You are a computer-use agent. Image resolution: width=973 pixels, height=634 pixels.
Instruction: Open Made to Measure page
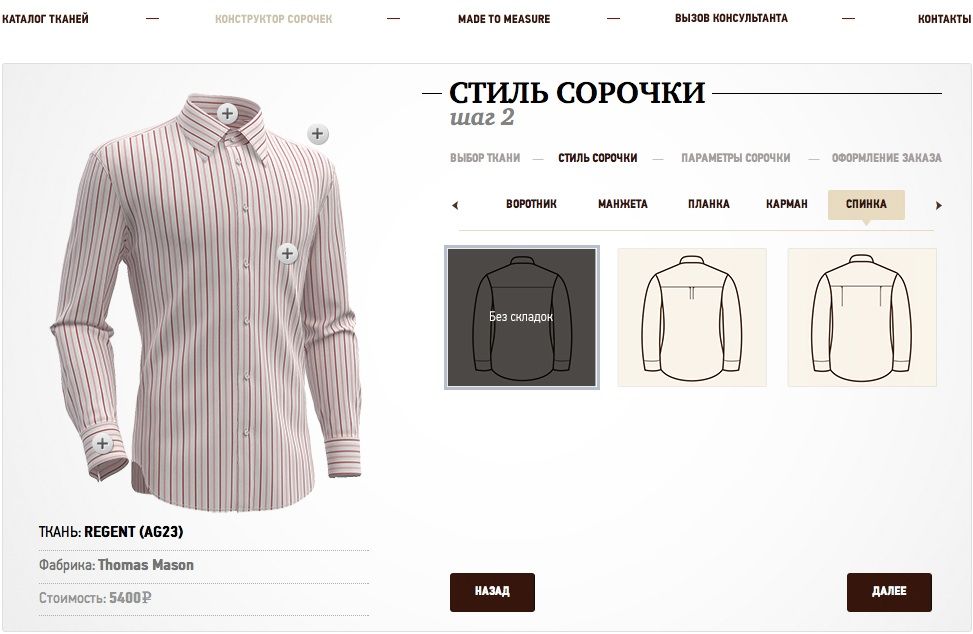coord(504,19)
